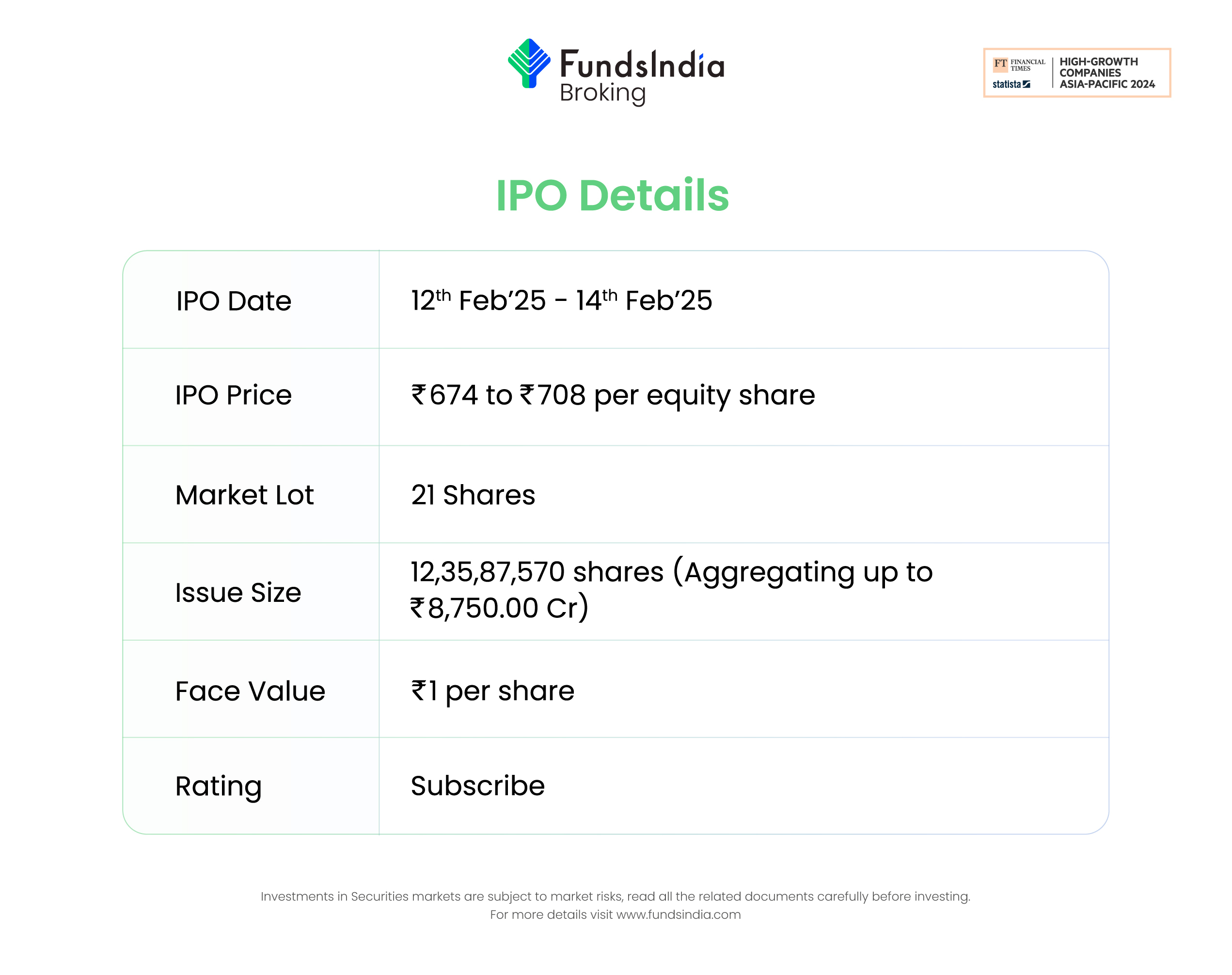Click the FT Financial Times logo

point(1018,64)
